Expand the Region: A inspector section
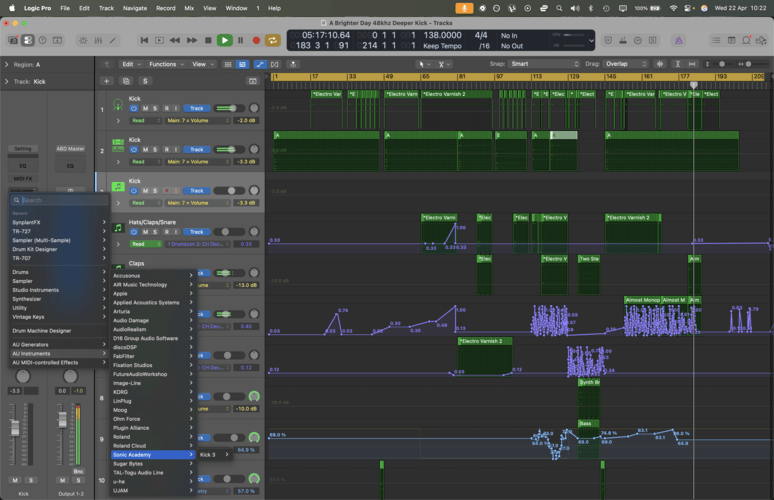Image resolution: width=774 pixels, height=500 pixels. pyautogui.click(x=8, y=64)
